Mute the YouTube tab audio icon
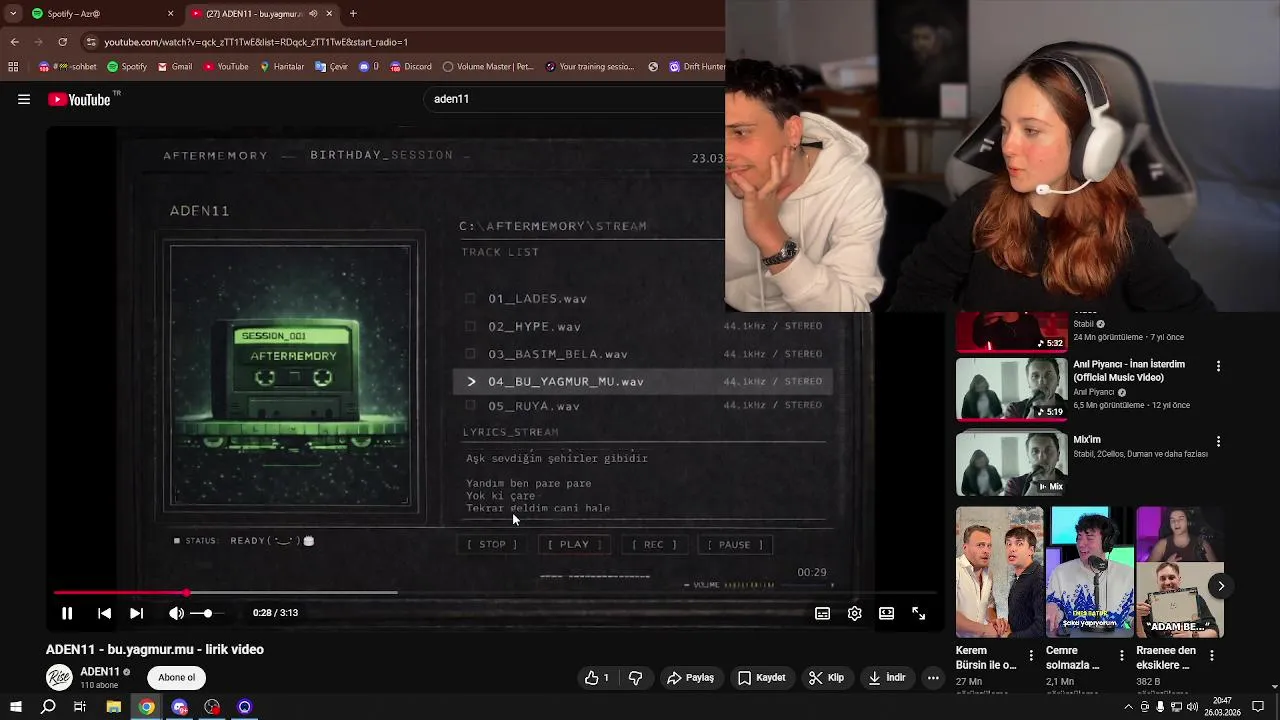 (313, 14)
